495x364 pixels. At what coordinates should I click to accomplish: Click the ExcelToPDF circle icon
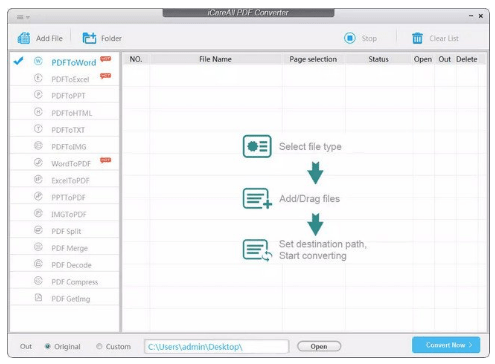(38, 179)
